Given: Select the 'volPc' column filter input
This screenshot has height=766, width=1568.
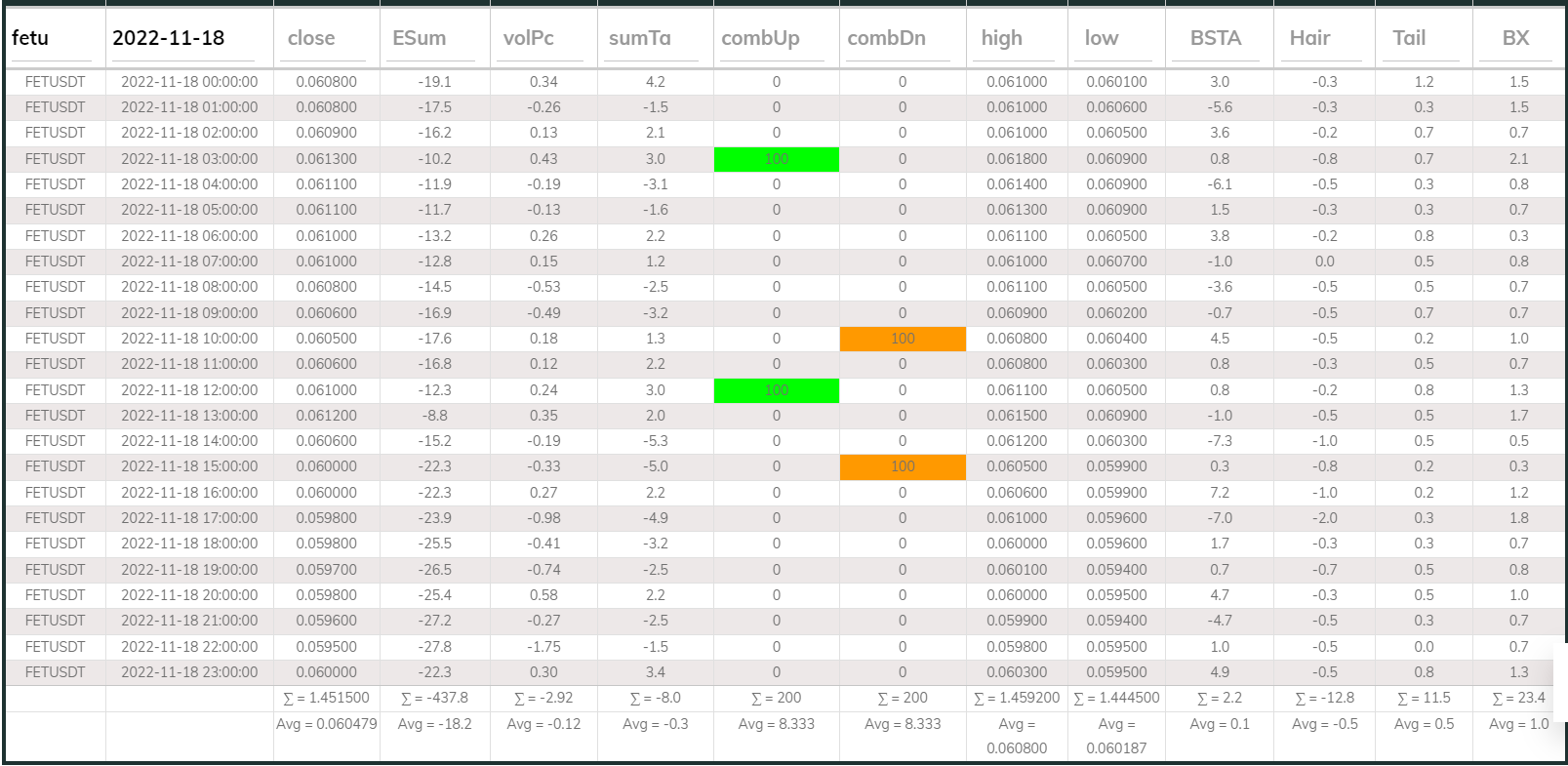Looking at the screenshot, I should [540, 38].
